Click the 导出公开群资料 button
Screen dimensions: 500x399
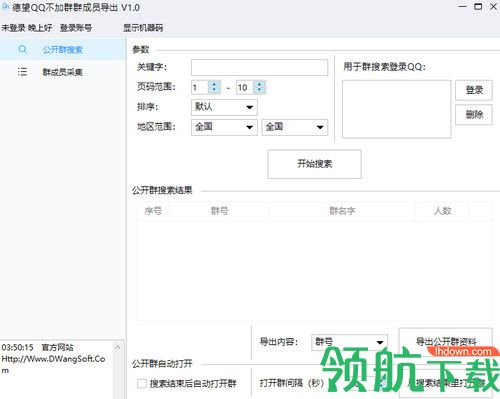[x=446, y=341]
